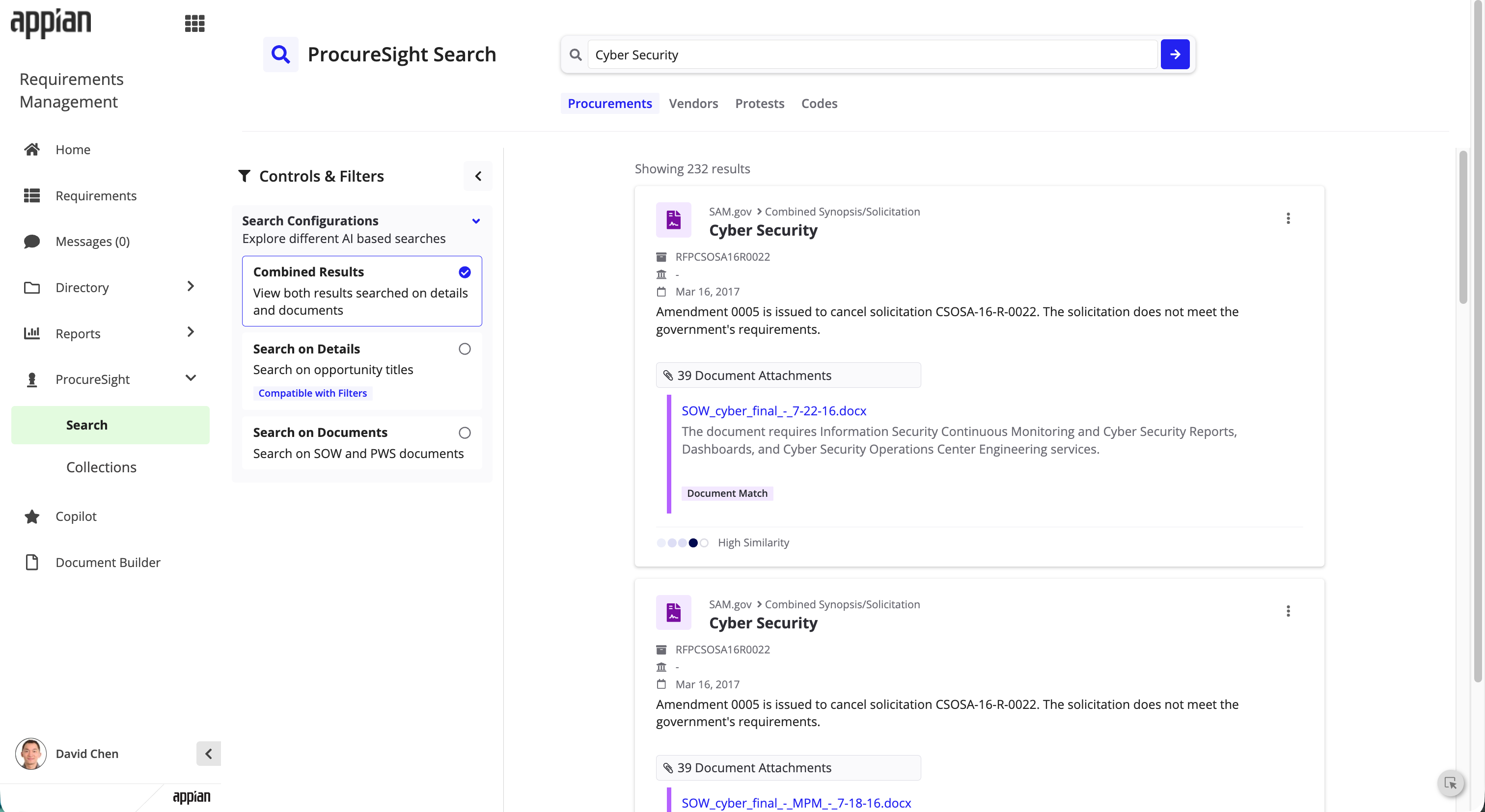Switch to the Codes tab
Image resolution: width=1485 pixels, height=812 pixels.
[819, 103]
